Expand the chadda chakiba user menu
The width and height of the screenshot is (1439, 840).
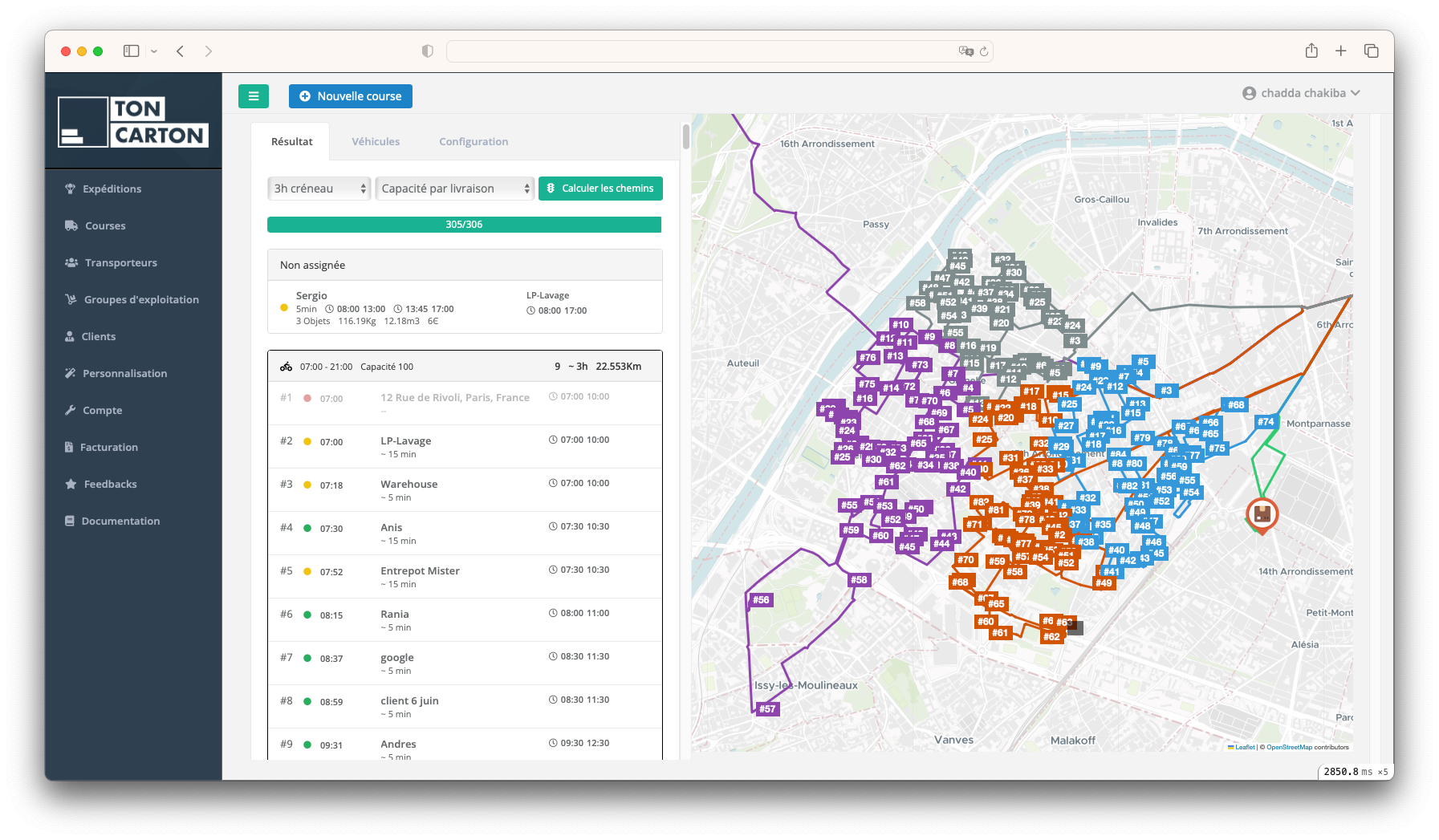(1300, 93)
